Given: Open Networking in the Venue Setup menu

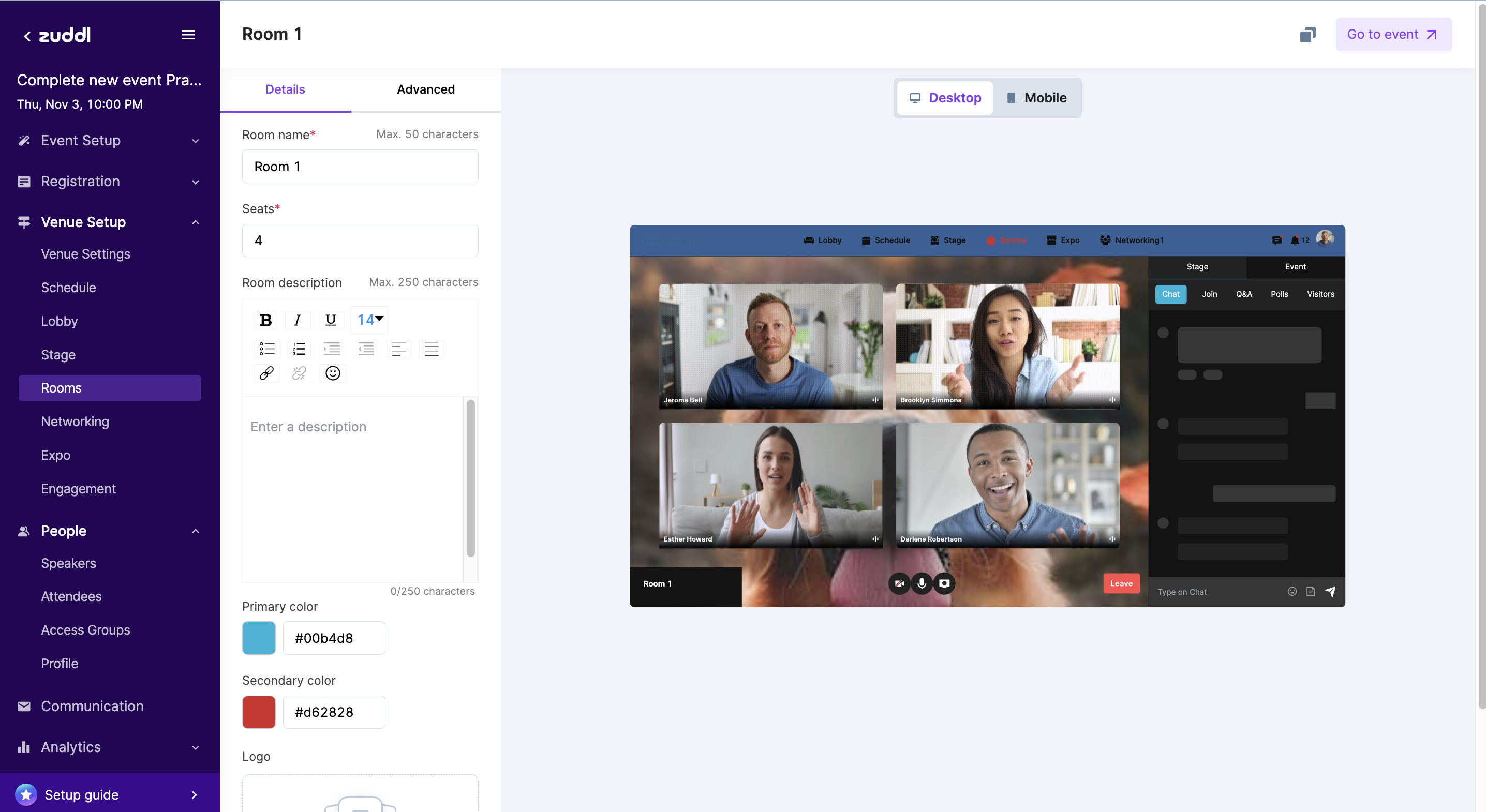Looking at the screenshot, I should pyautogui.click(x=75, y=422).
